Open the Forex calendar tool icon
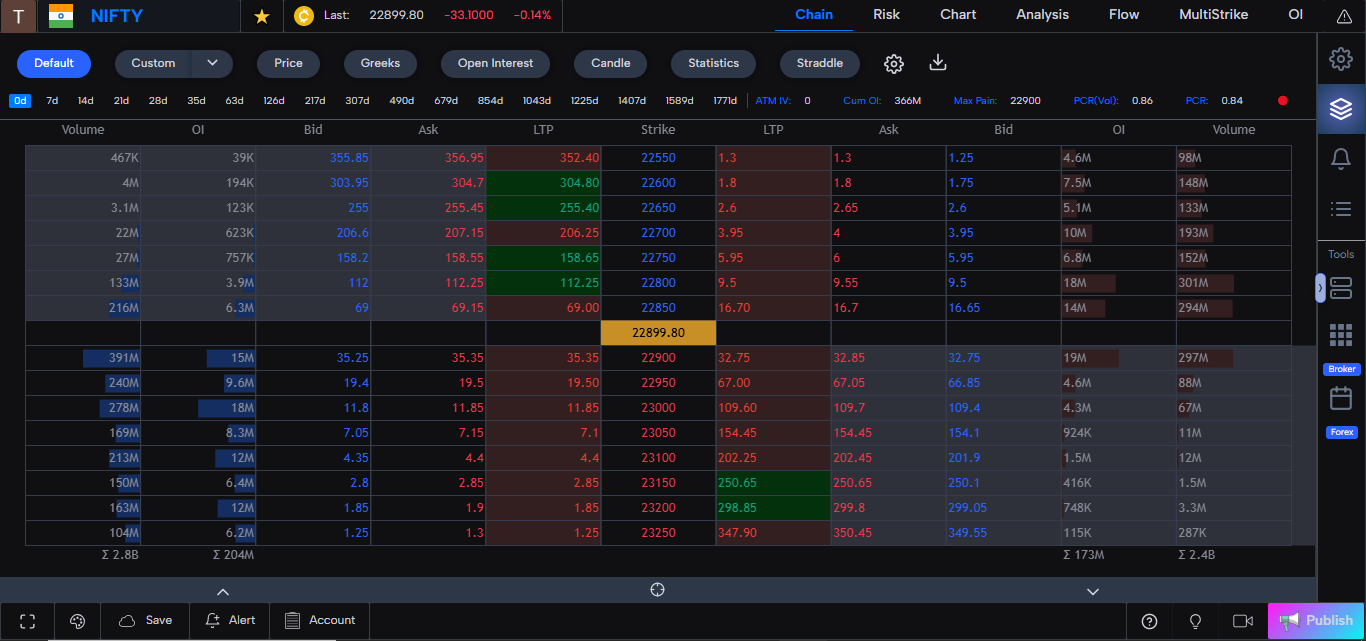 tap(1341, 431)
